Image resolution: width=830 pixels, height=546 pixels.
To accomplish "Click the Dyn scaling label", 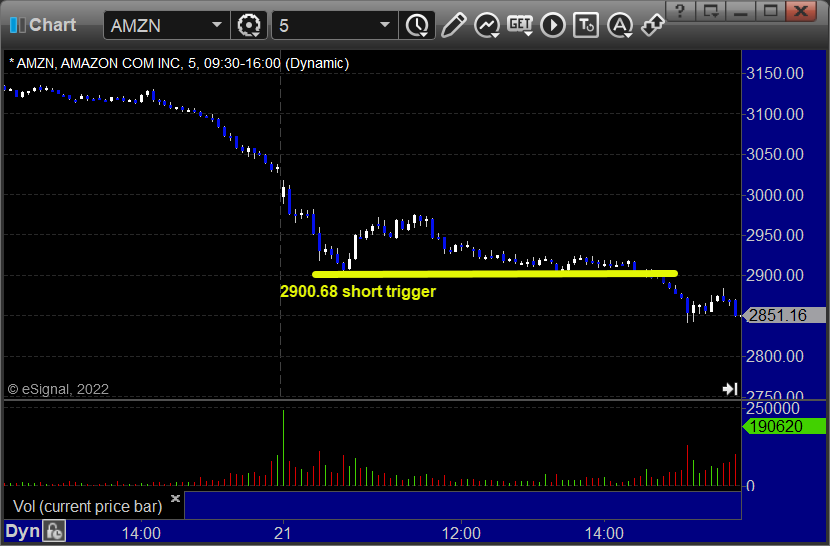I will [22, 531].
